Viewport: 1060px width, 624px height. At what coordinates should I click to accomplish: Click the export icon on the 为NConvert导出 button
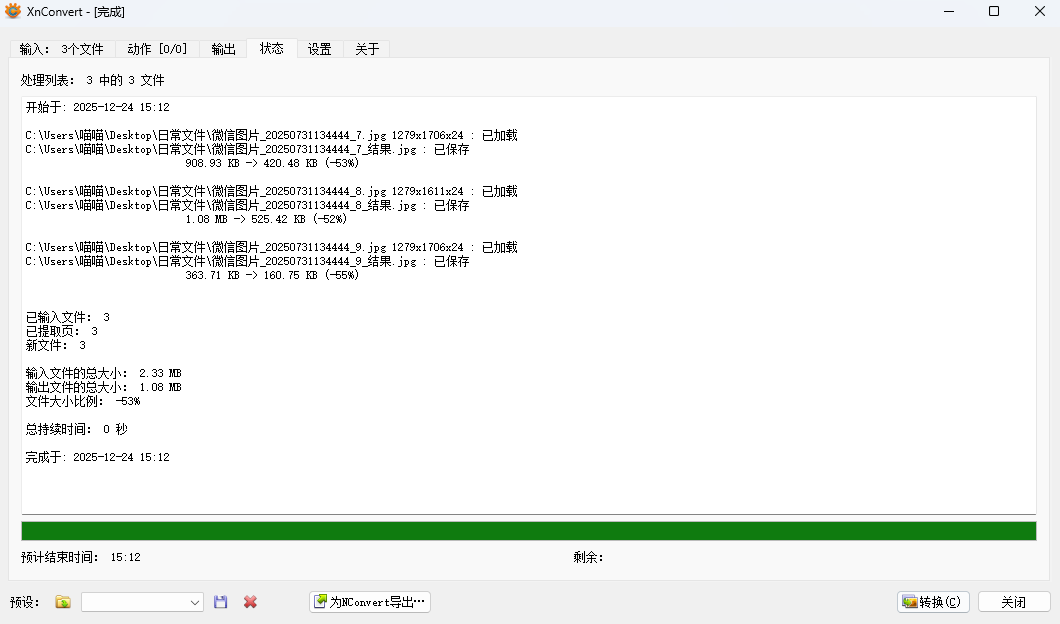pos(322,601)
